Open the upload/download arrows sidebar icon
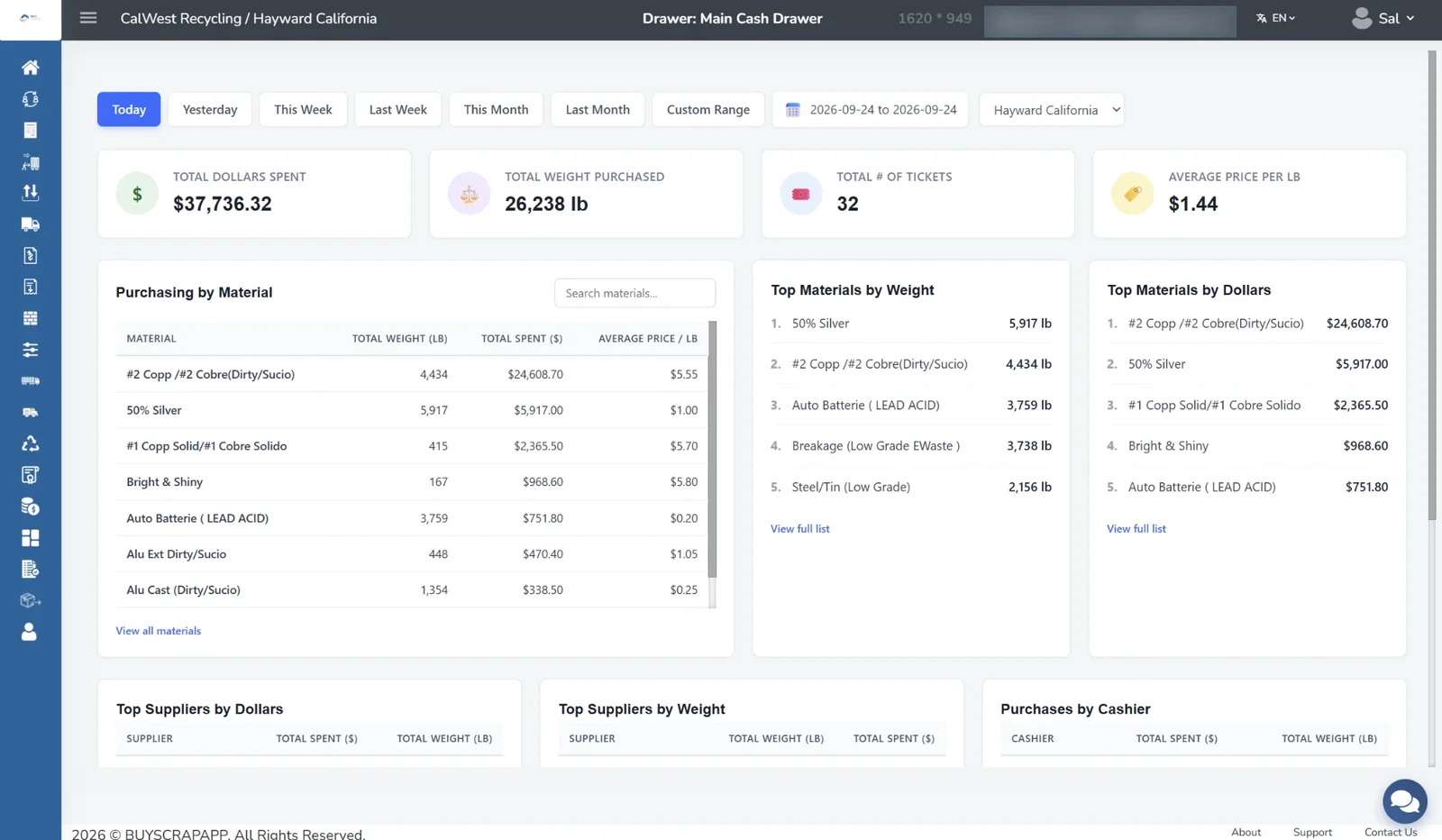 click(x=30, y=192)
